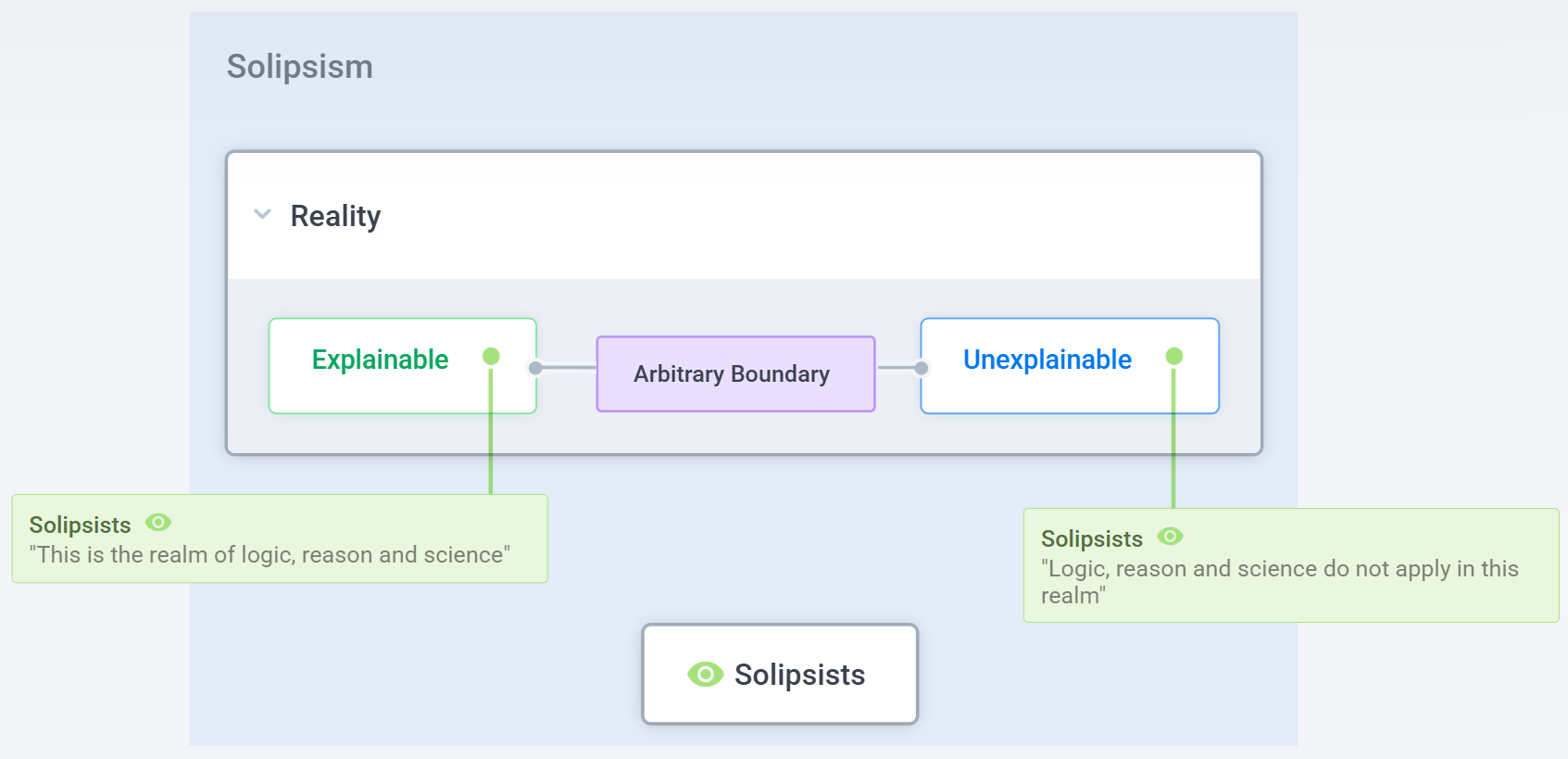This screenshot has width=1568, height=759.
Task: Select the Explainable node label
Action: coord(380,360)
